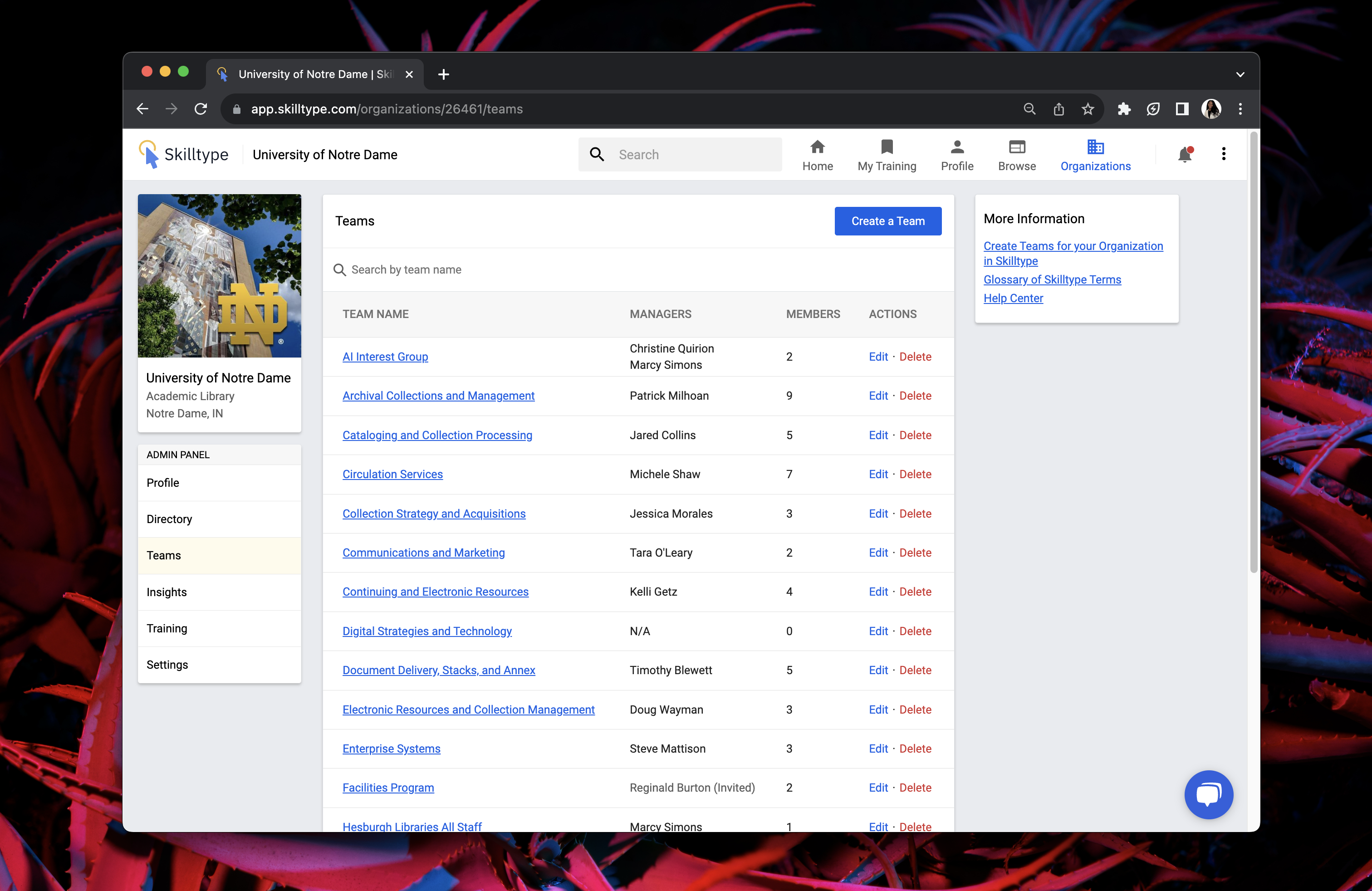This screenshot has height=891, width=1372.
Task: Open the notifications bell icon
Action: point(1185,154)
